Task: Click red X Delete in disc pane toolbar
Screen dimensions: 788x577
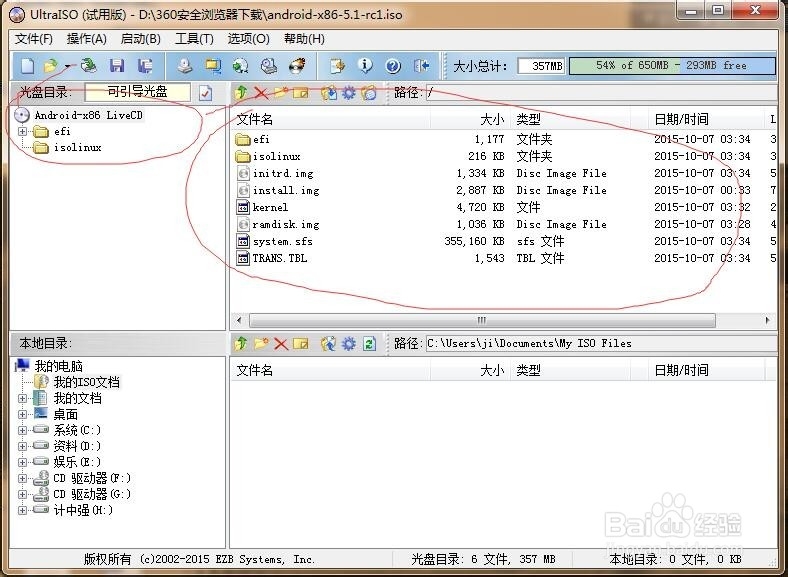Action: [261, 92]
